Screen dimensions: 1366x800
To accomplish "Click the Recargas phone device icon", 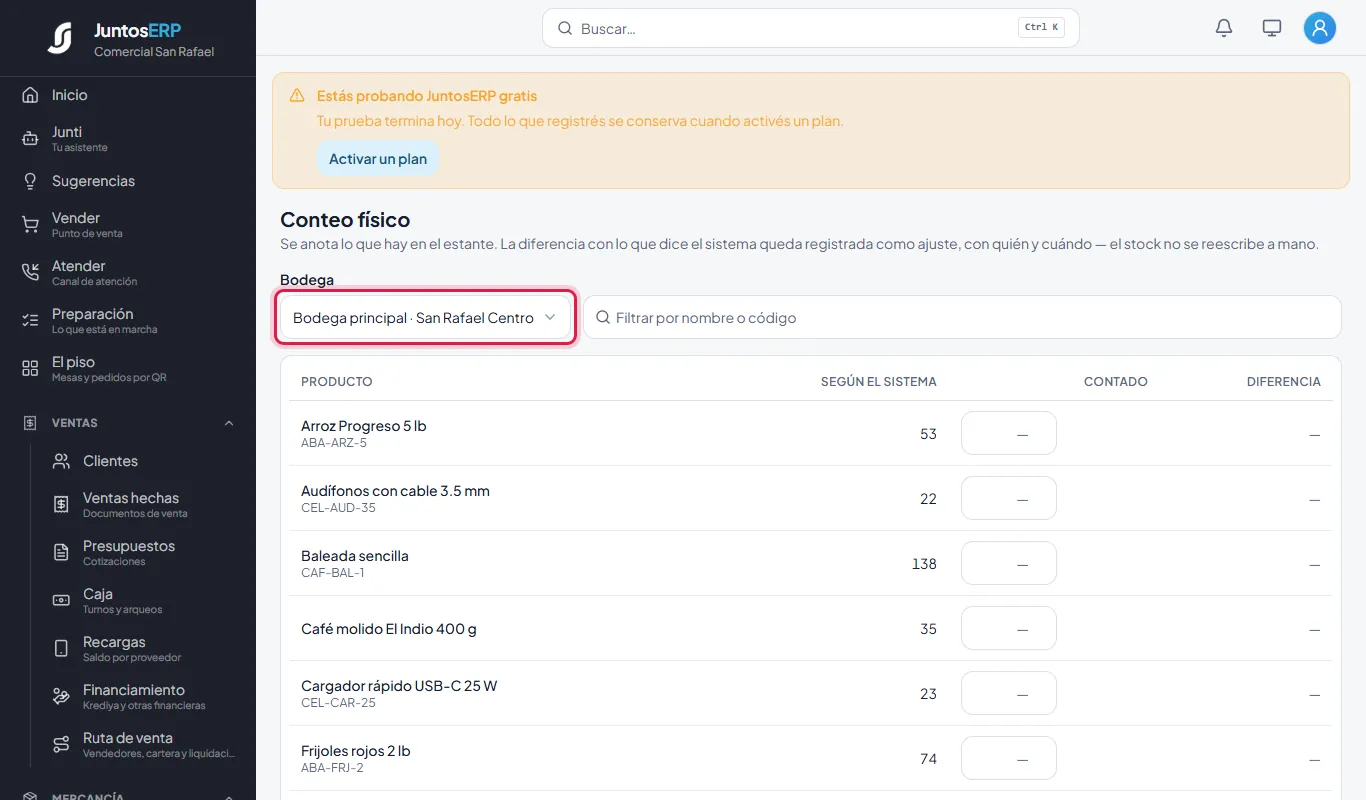I will tap(61, 649).
